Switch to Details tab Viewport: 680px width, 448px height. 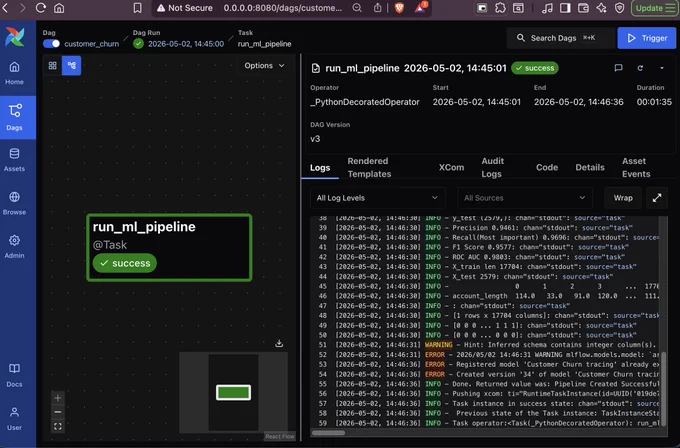pyautogui.click(x=590, y=167)
